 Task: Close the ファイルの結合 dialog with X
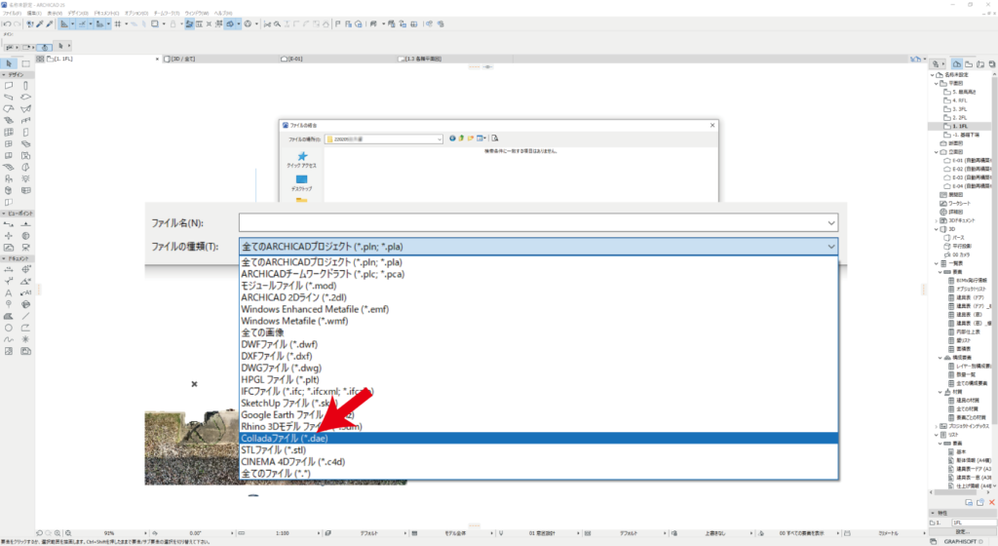point(712,125)
